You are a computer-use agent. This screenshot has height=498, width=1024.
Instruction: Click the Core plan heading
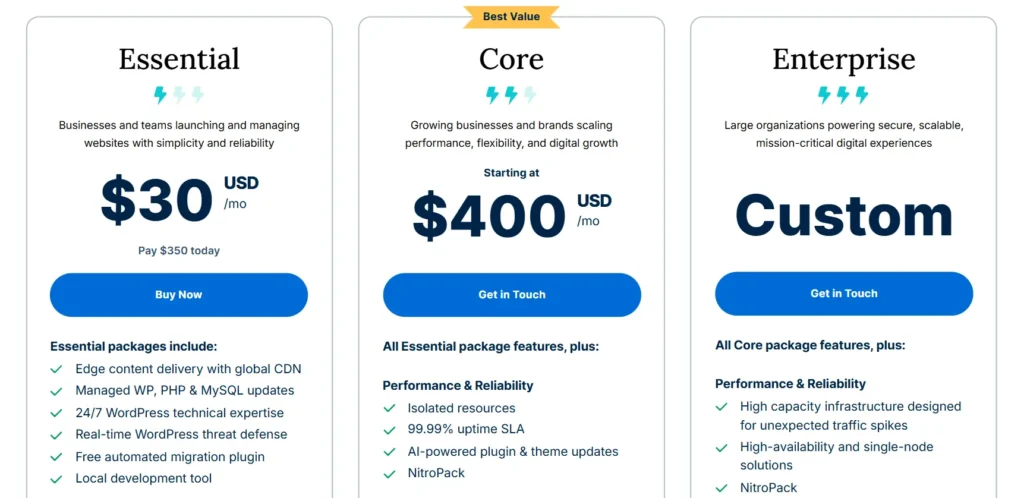(x=511, y=59)
